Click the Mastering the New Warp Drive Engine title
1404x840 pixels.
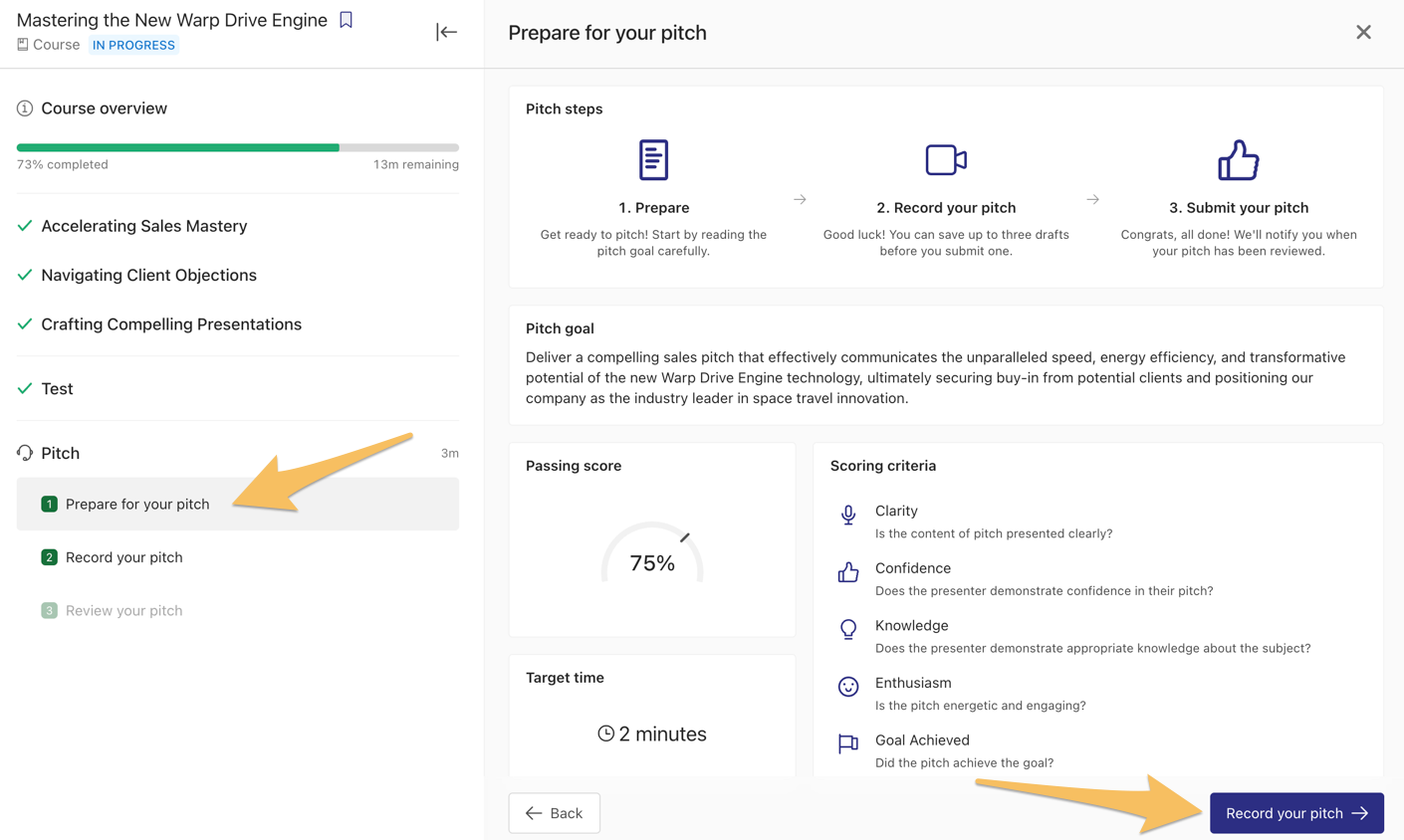[x=172, y=20]
